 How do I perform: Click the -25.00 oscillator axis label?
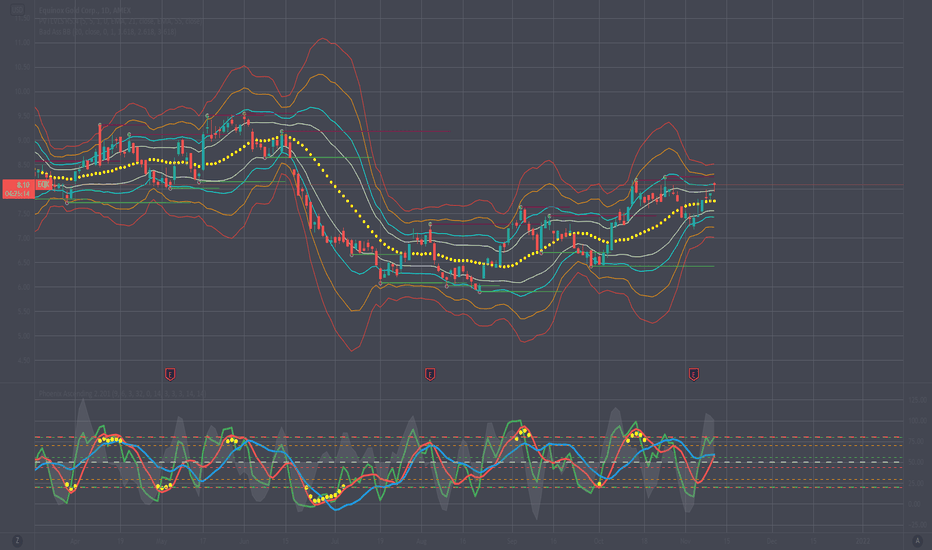pos(918,524)
